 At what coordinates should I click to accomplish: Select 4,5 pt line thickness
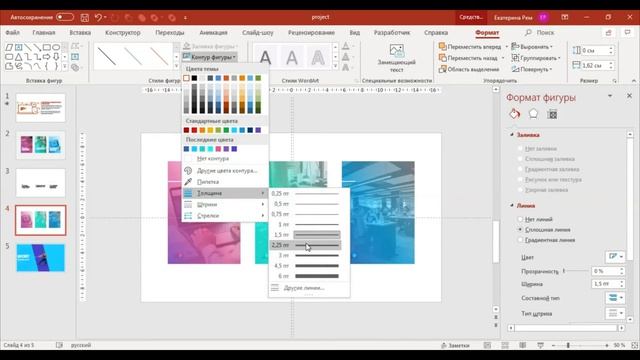point(305,266)
